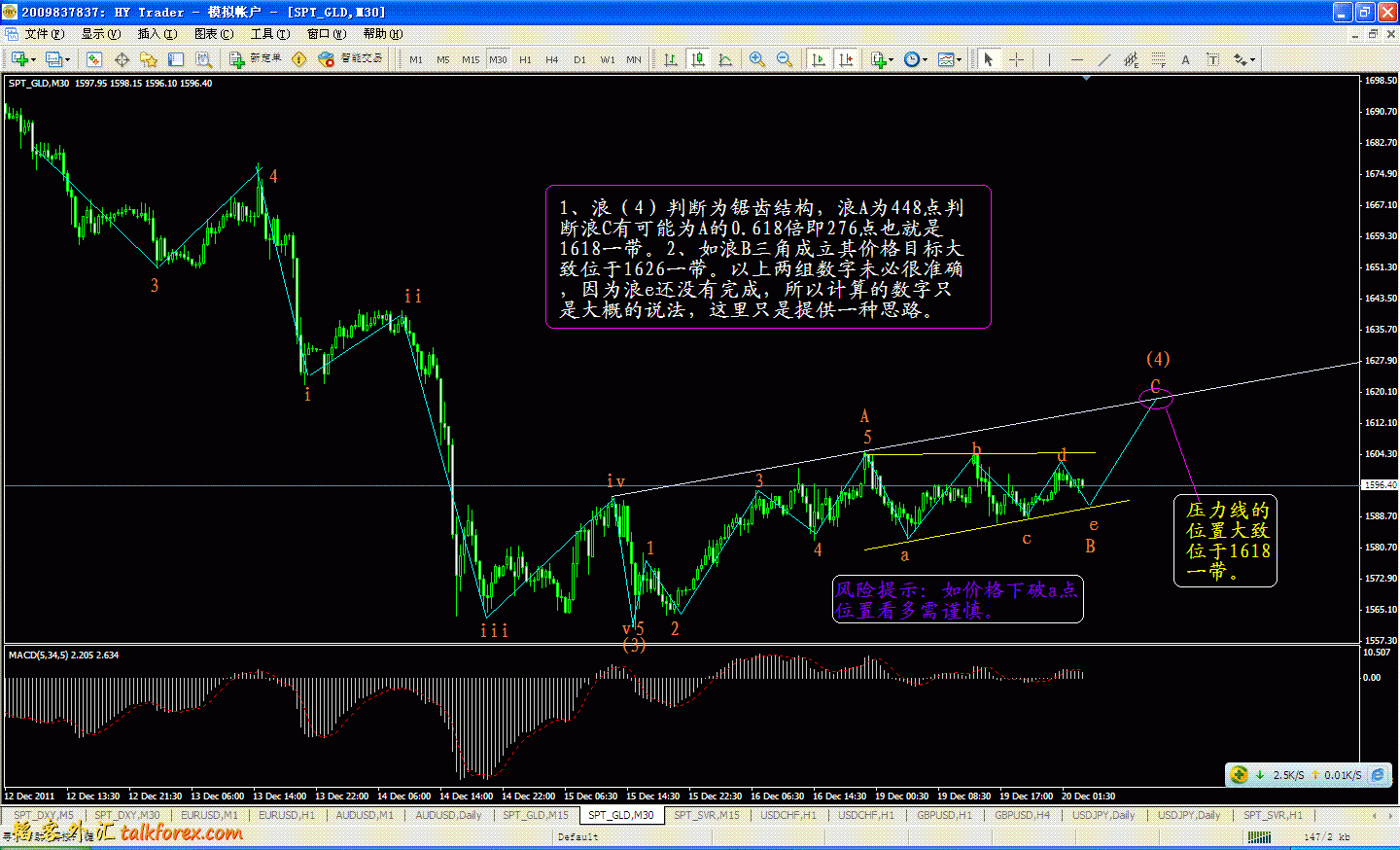1400x850 pixels.
Task: Zoom in on the chart
Action: coord(756,59)
